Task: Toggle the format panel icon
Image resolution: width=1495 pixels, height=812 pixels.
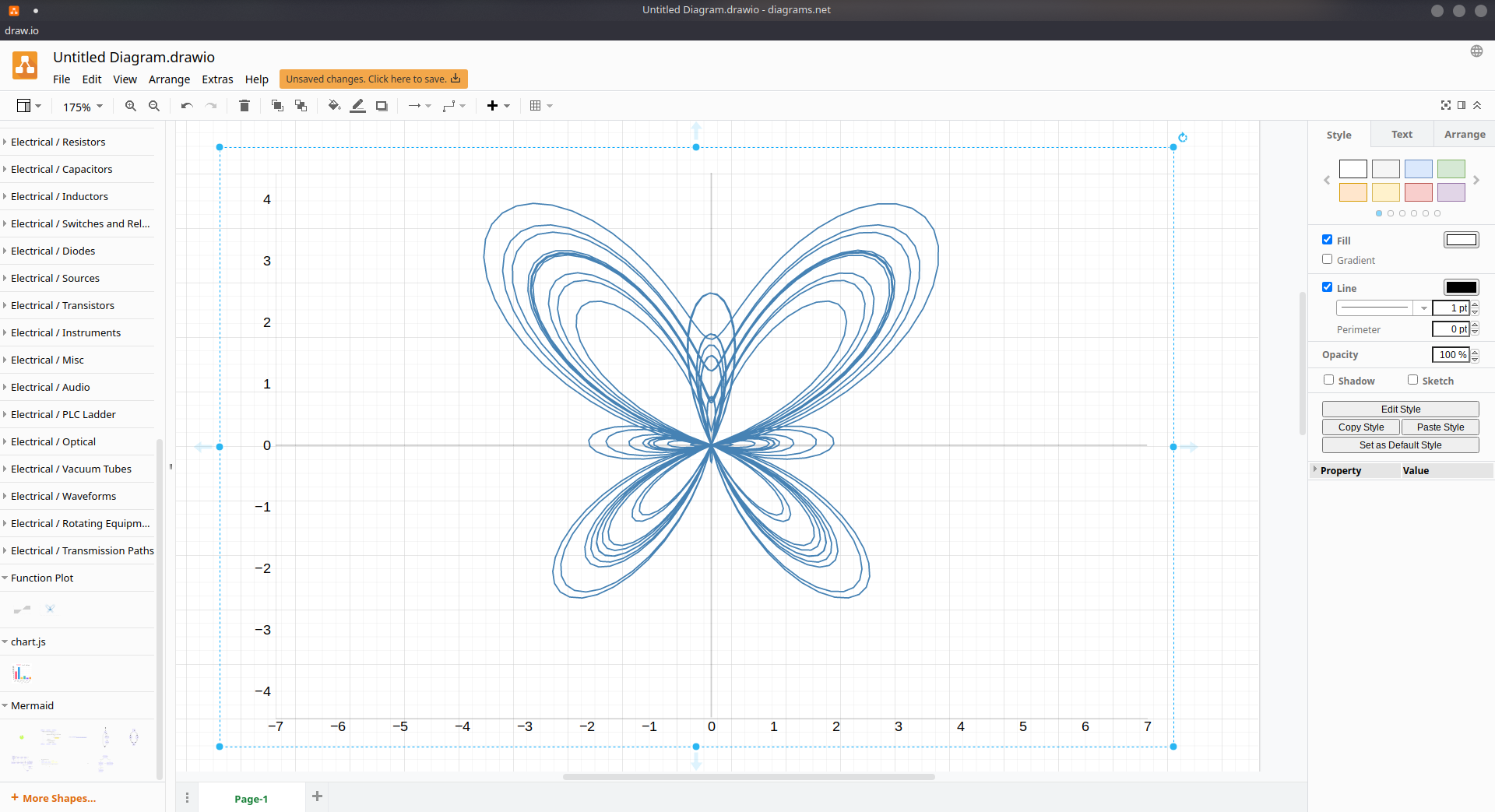Action: point(1462,105)
